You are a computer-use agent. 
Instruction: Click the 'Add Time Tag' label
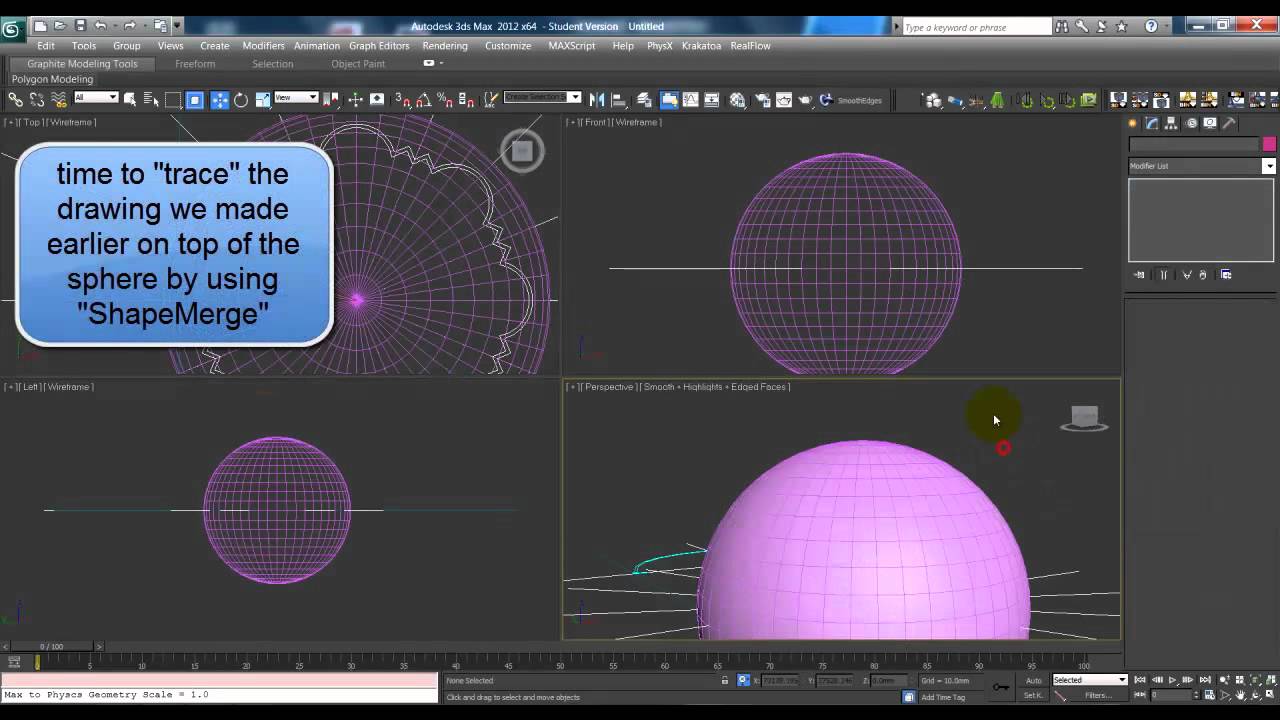pos(943,697)
